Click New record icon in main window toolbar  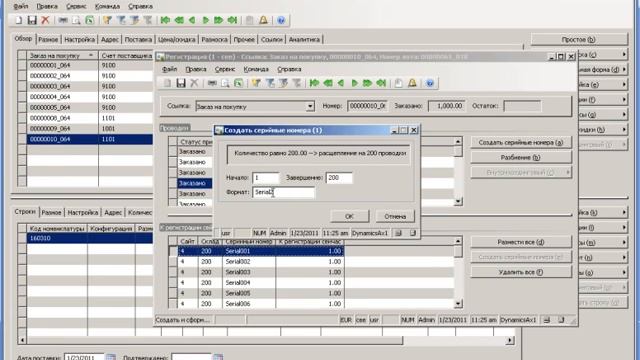[19, 20]
